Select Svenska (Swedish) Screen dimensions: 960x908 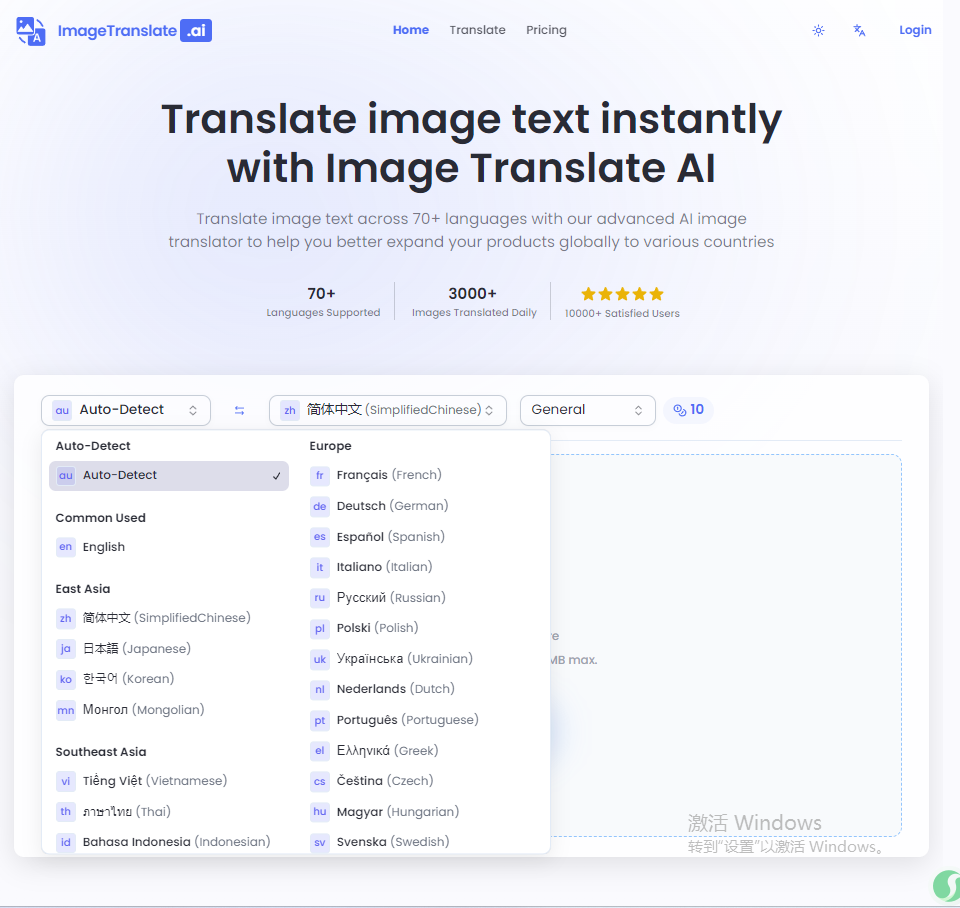(x=422, y=842)
